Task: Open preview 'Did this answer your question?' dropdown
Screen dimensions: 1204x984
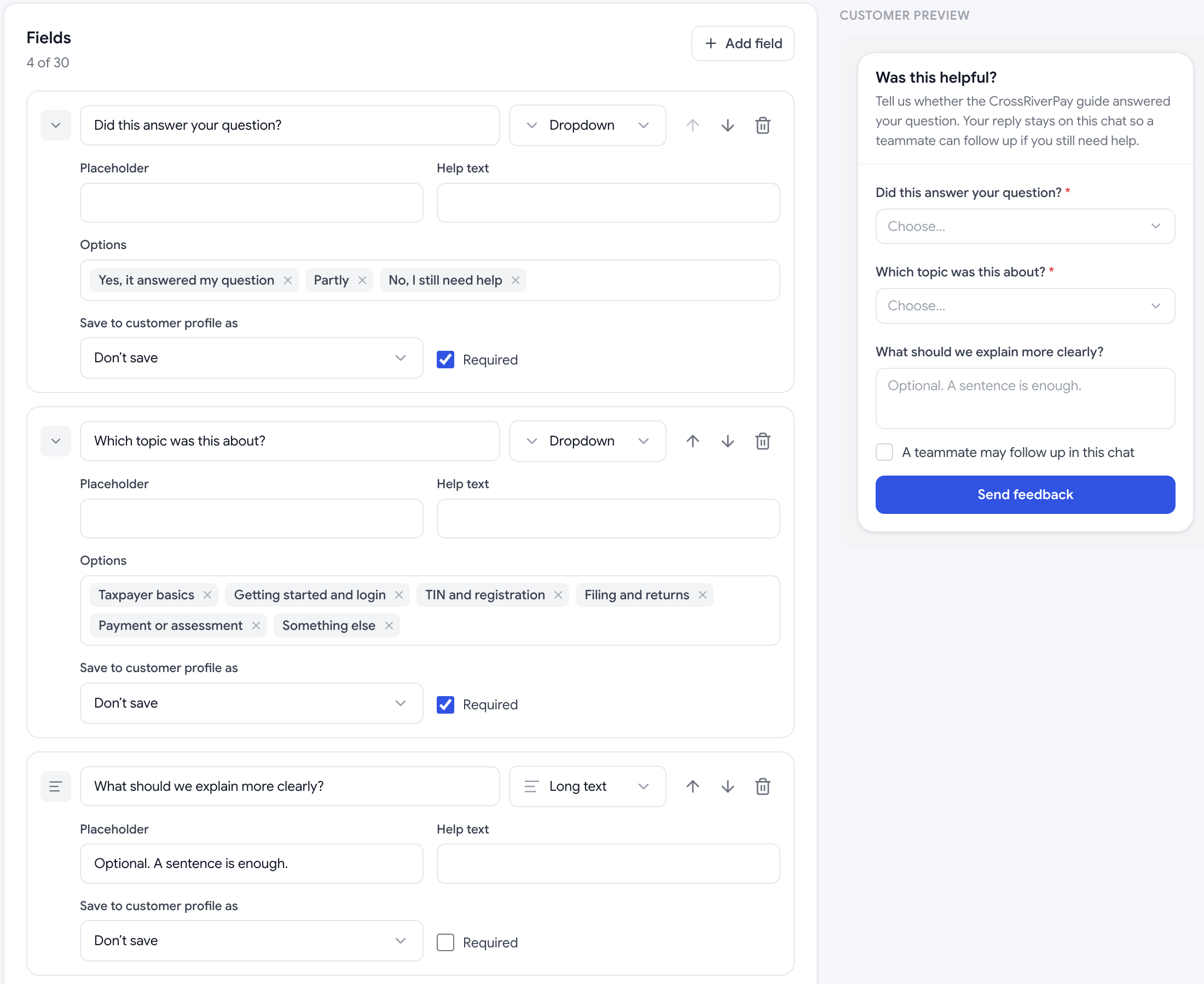Action: pos(1025,226)
